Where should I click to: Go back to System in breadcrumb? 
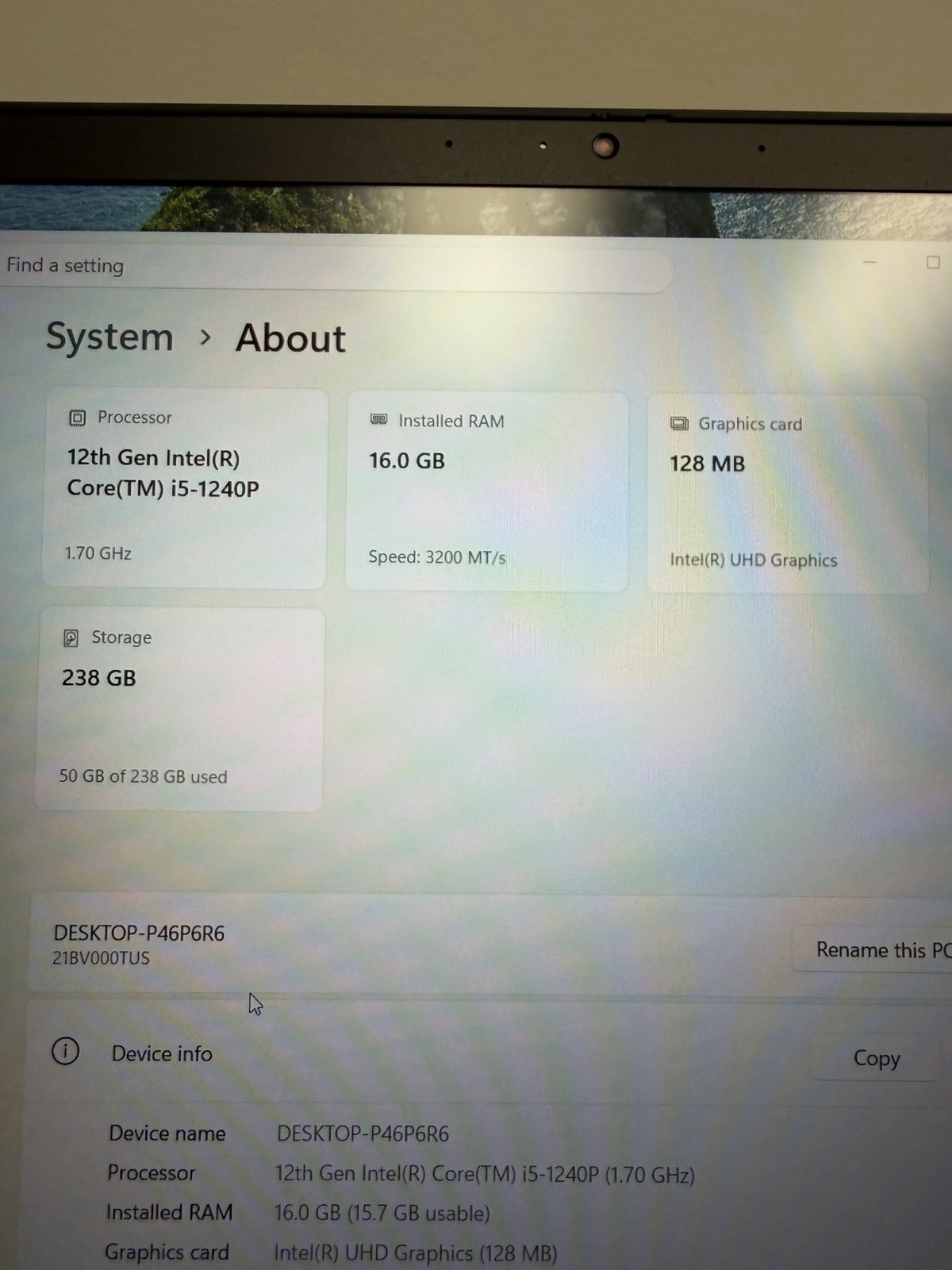click(x=109, y=337)
